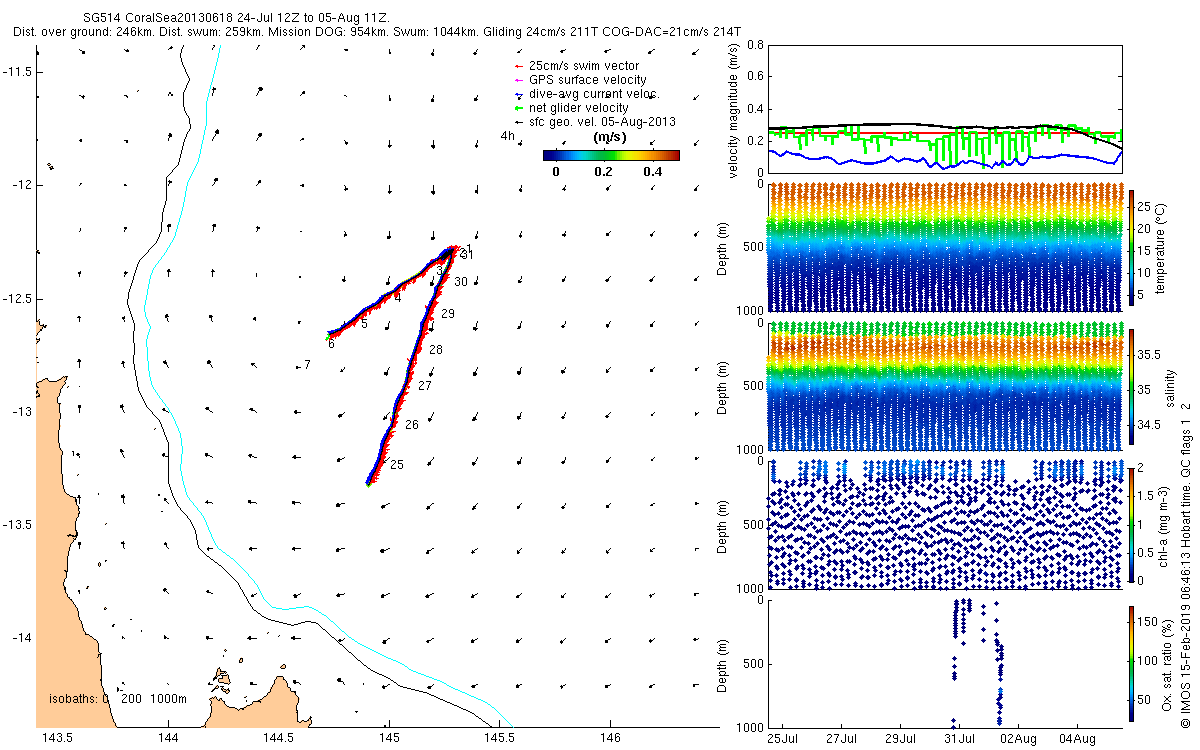Click the 'velocity magnitude (m/s)' axis label
The width and height of the screenshot is (1200, 750).
coord(734,110)
